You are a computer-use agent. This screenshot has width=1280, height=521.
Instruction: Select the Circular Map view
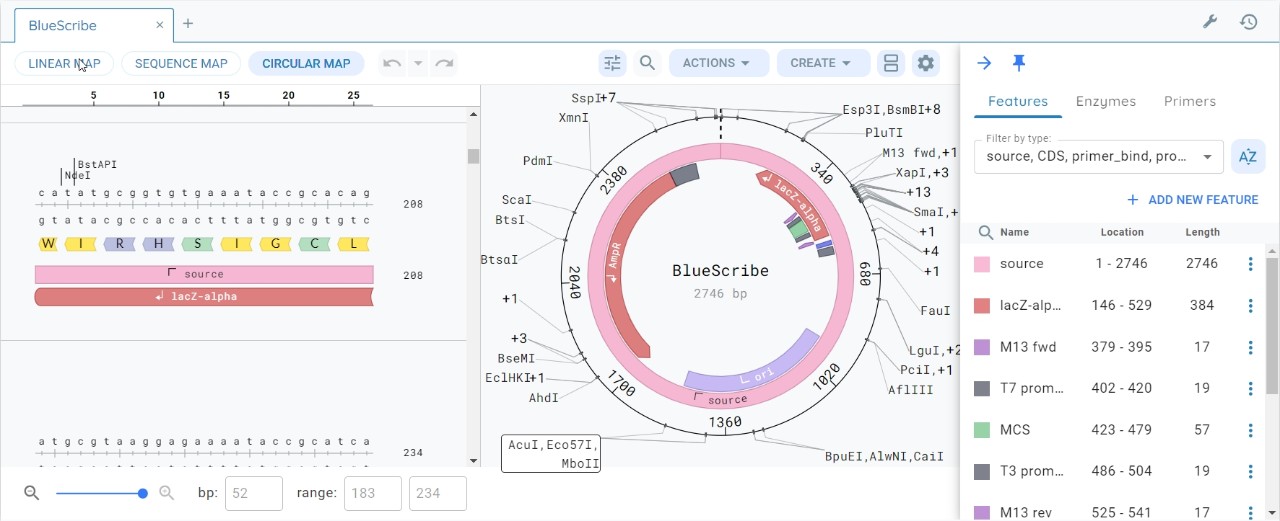(x=306, y=64)
